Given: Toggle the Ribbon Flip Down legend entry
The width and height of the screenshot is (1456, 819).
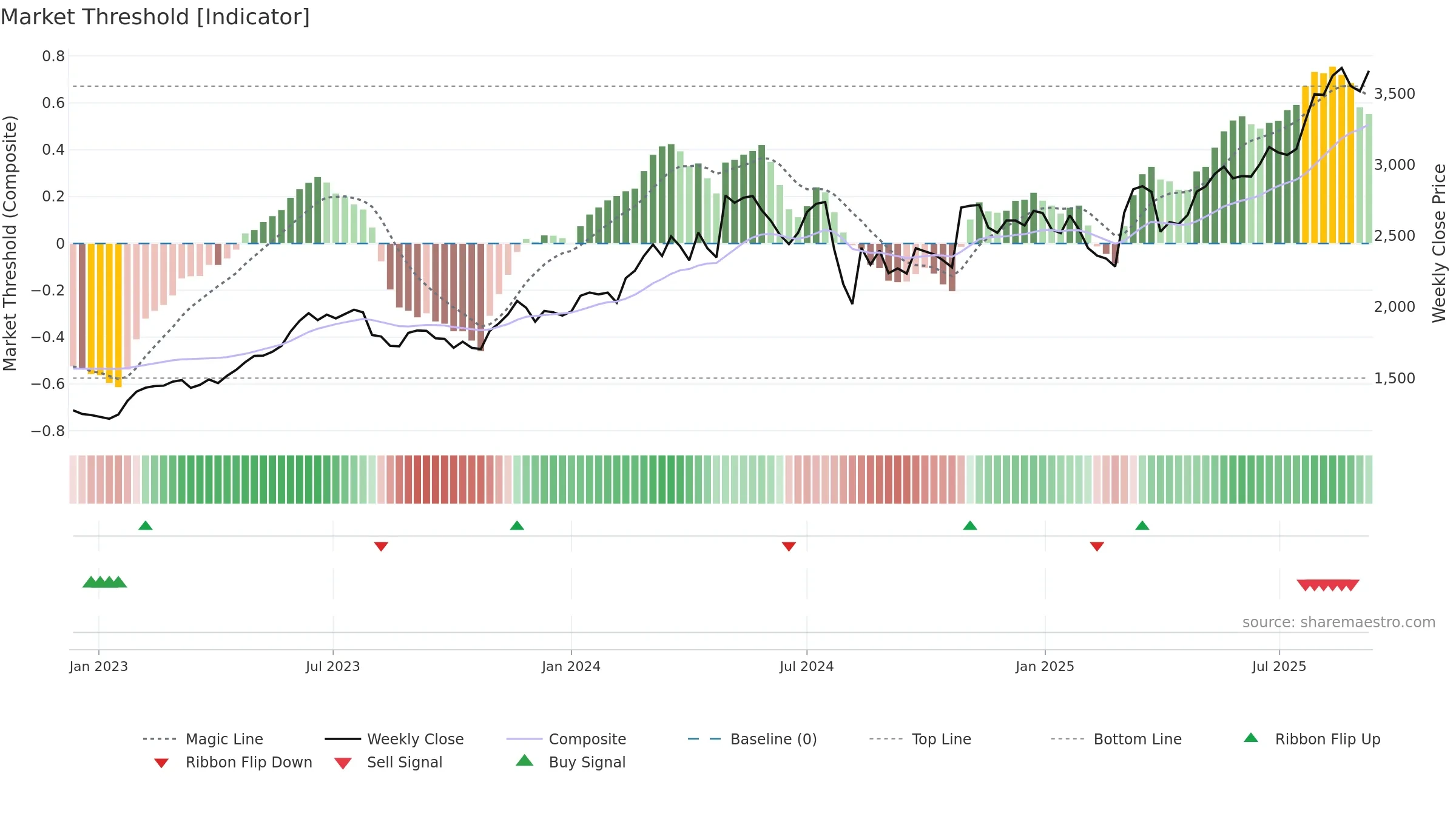Looking at the screenshot, I should click(x=232, y=762).
